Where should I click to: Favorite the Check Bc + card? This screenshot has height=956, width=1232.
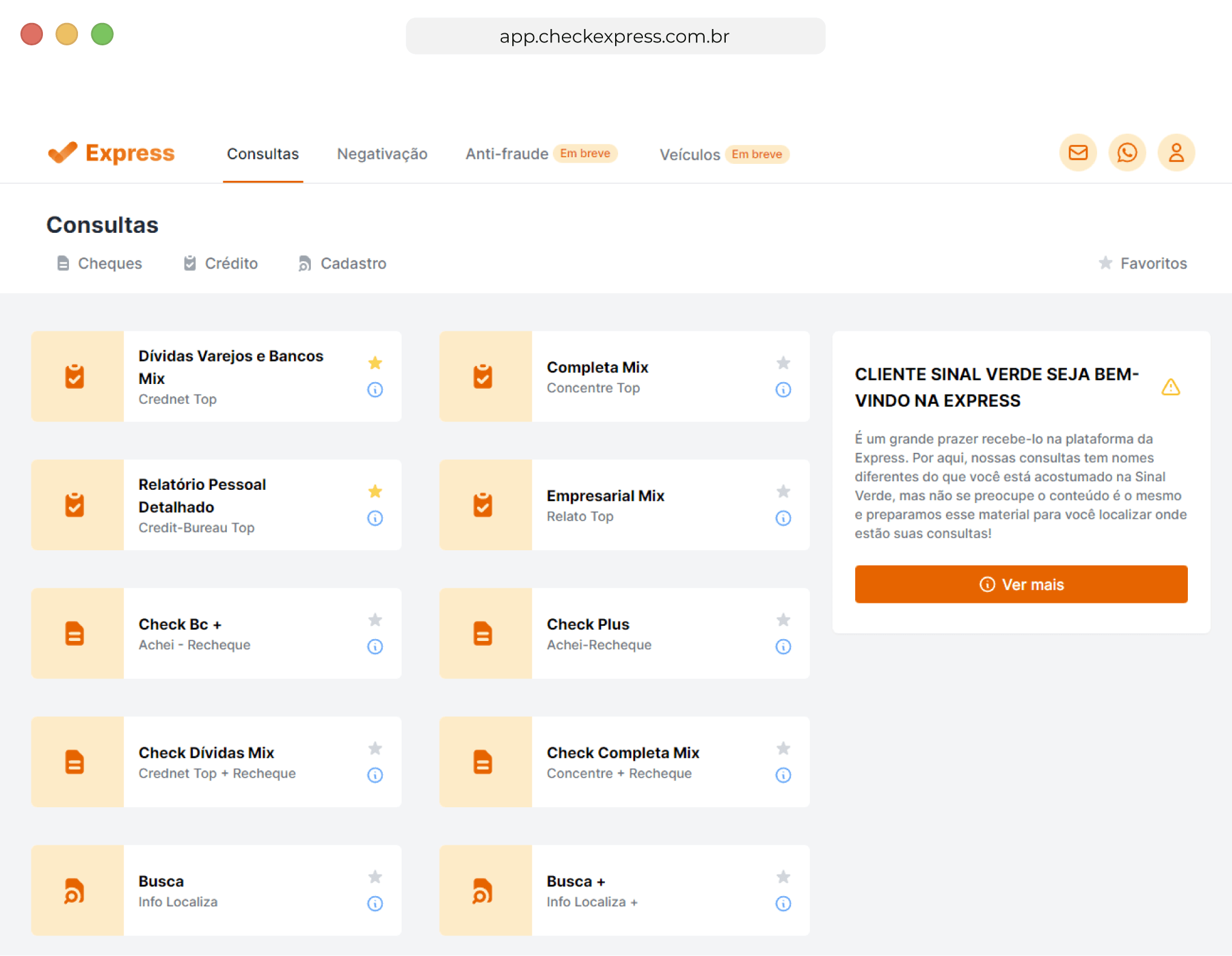(x=375, y=620)
